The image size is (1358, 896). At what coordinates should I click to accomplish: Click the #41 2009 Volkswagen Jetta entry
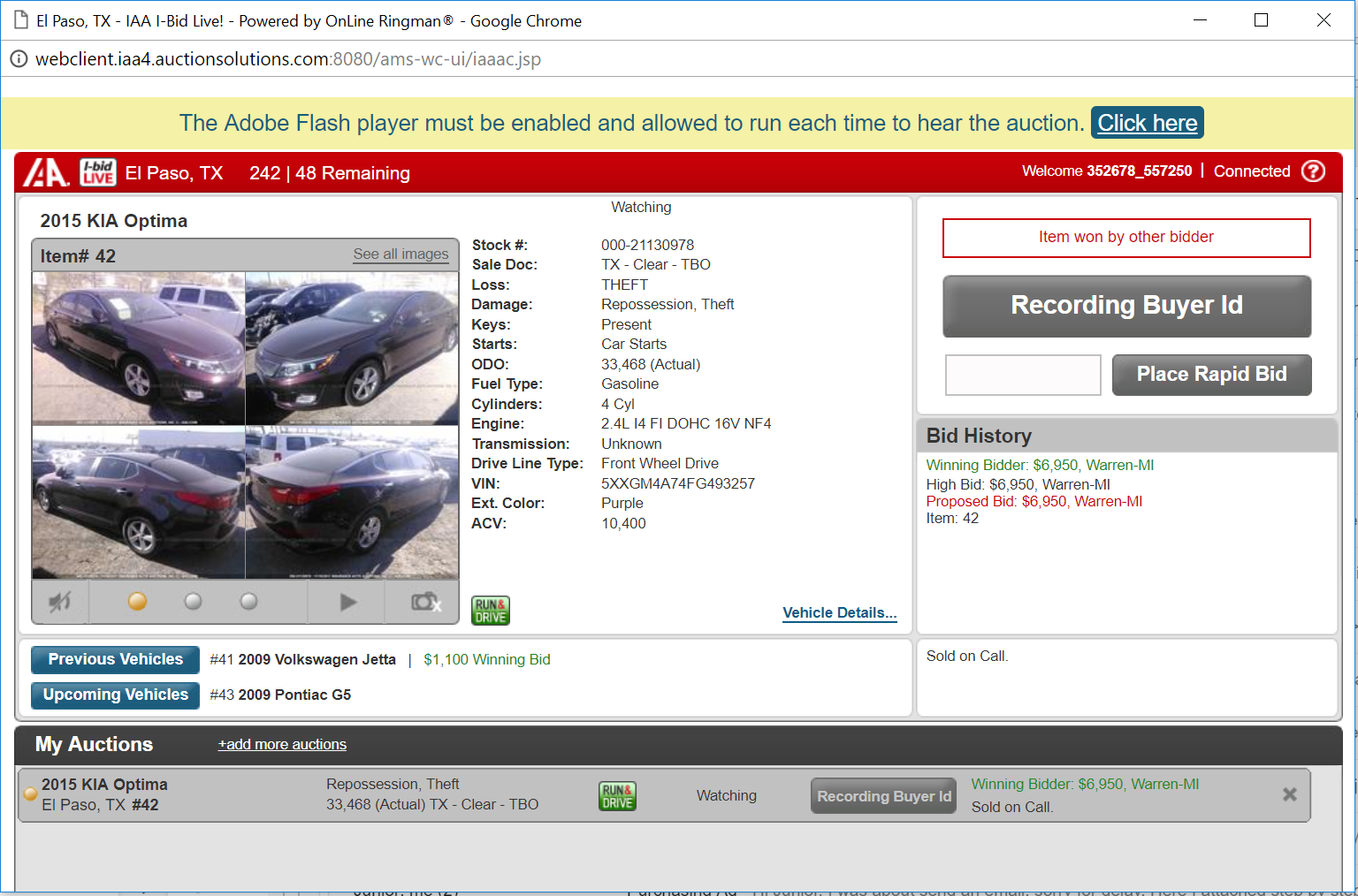point(302,659)
